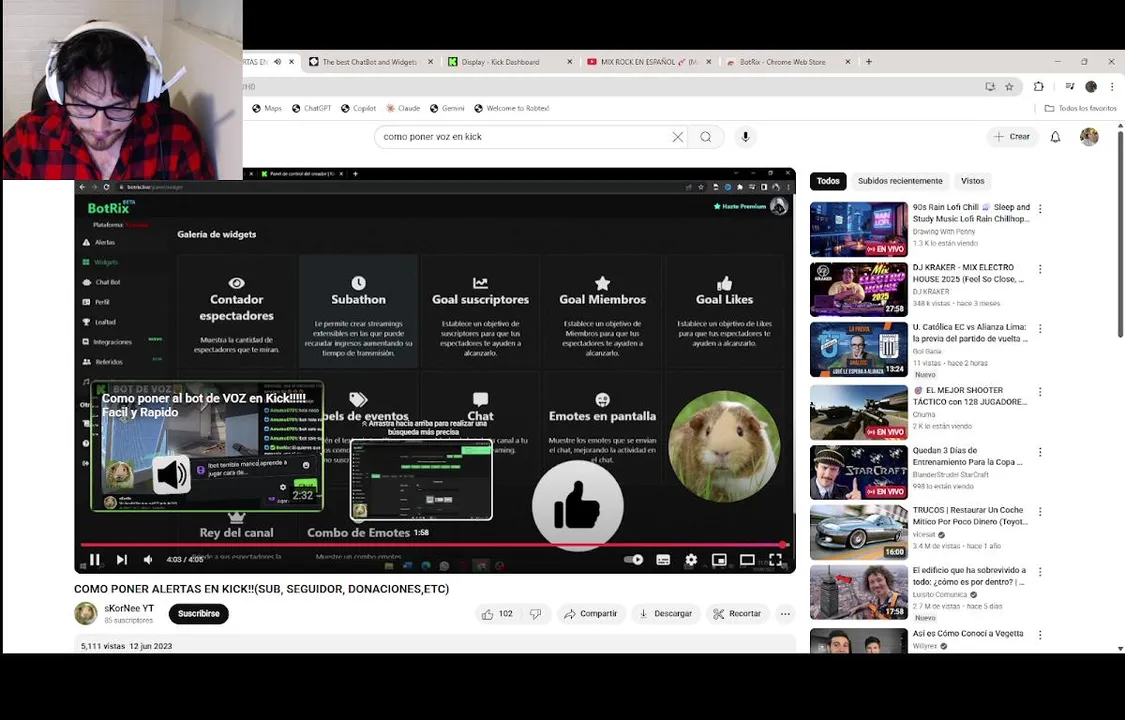
Task: Mute the video player volume
Action: click(x=148, y=559)
